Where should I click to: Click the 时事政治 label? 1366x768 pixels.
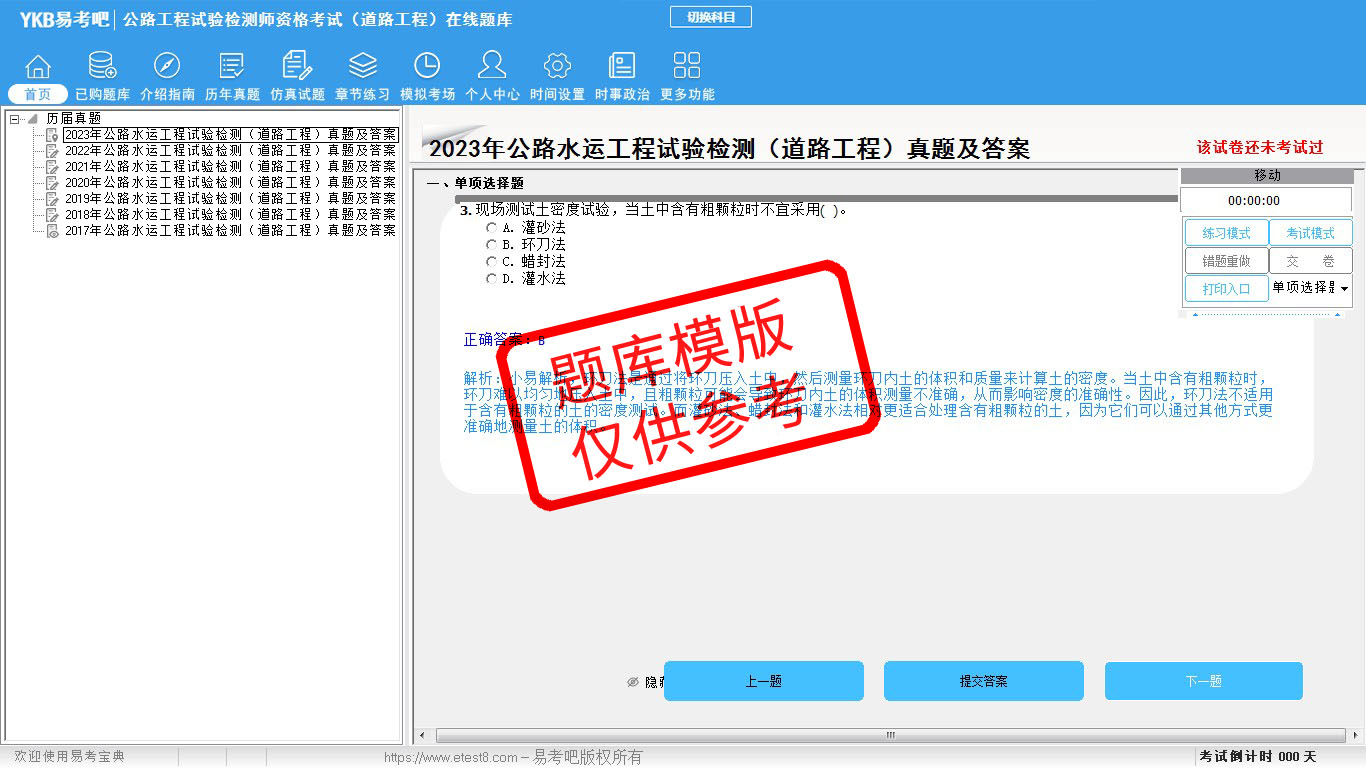[x=622, y=94]
